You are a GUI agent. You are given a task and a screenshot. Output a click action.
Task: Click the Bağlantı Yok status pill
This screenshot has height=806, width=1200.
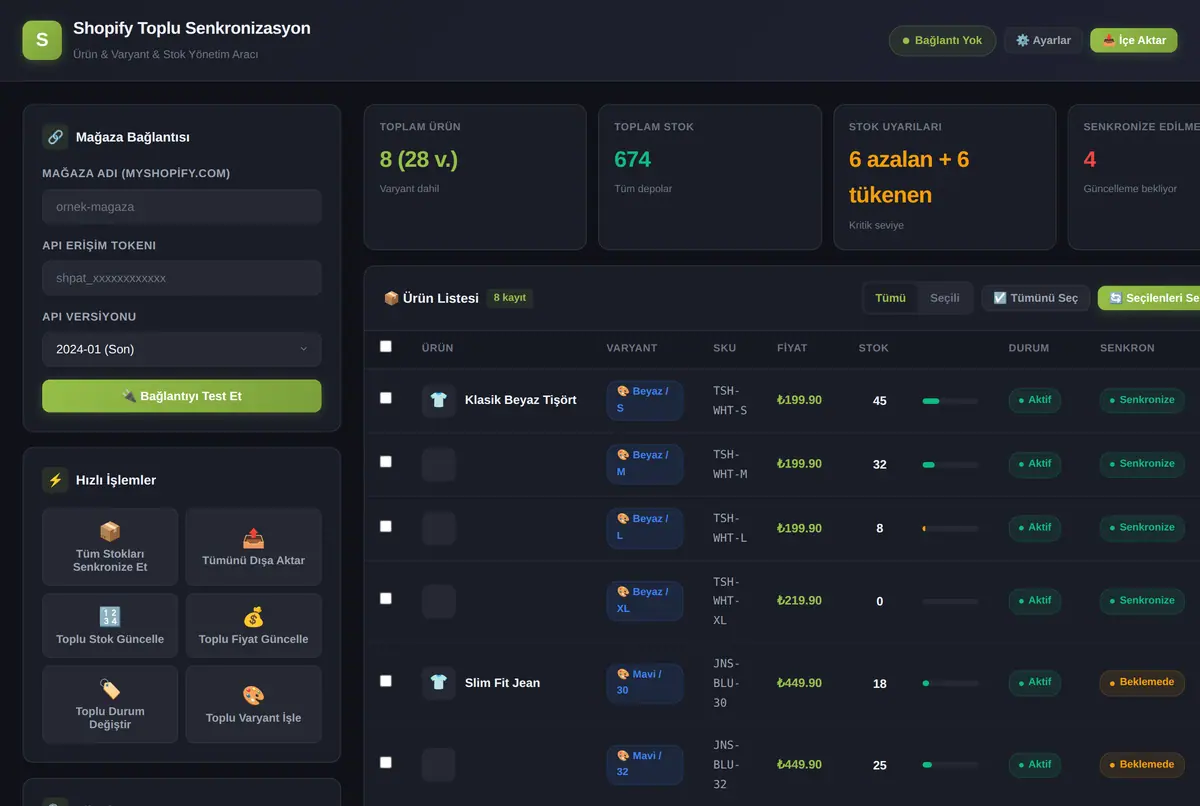(942, 41)
